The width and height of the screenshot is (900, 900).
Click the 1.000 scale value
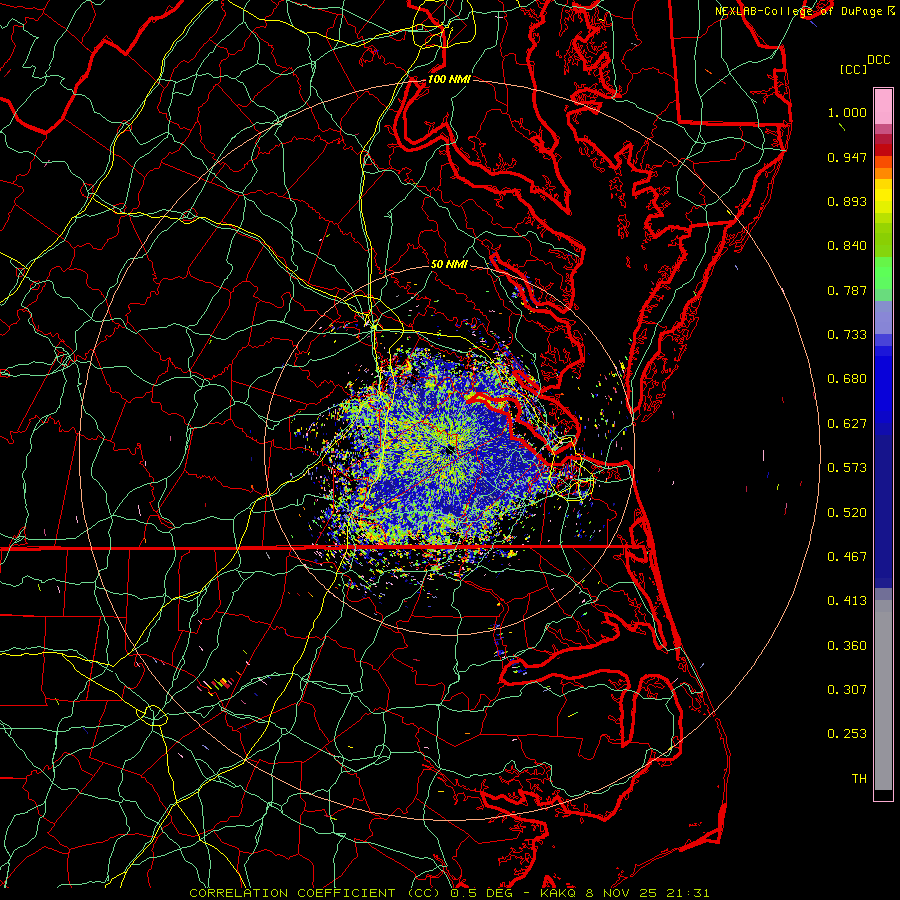[847, 112]
